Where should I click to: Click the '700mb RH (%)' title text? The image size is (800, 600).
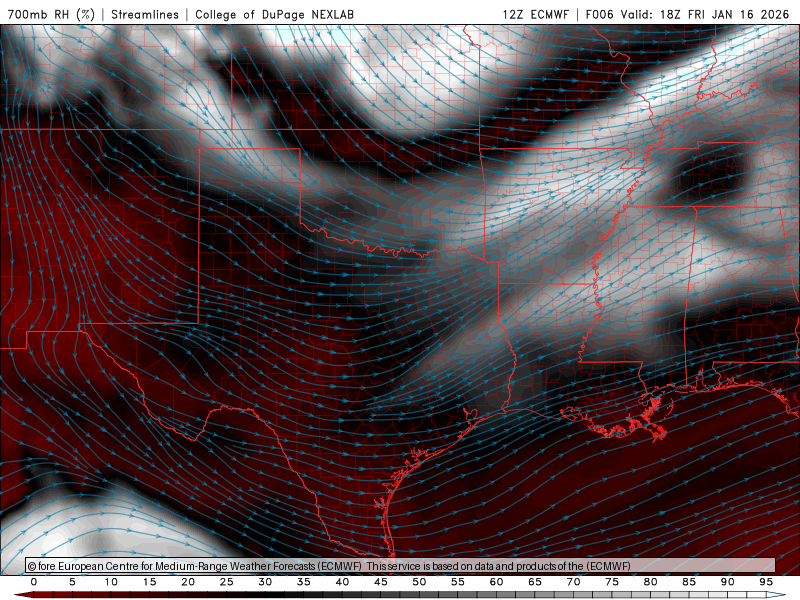pos(52,14)
